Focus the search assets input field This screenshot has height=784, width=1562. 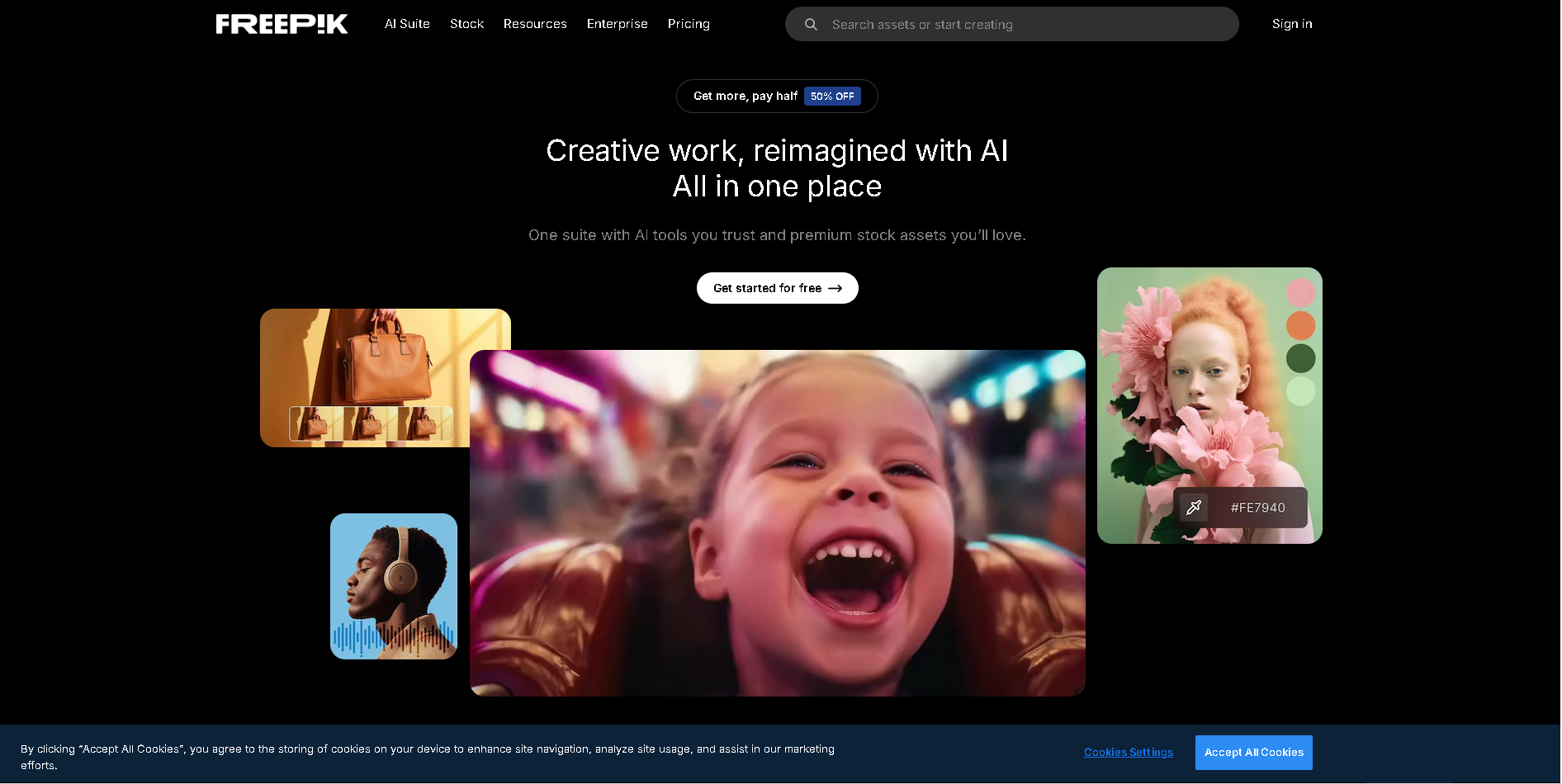pos(1024,25)
